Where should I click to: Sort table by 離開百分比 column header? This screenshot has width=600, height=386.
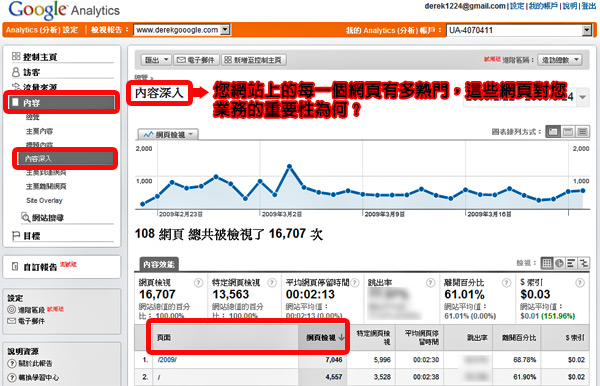[517, 337]
